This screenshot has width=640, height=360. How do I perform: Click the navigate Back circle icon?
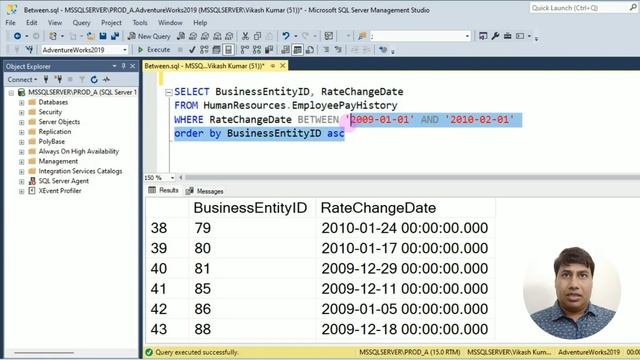point(17,36)
